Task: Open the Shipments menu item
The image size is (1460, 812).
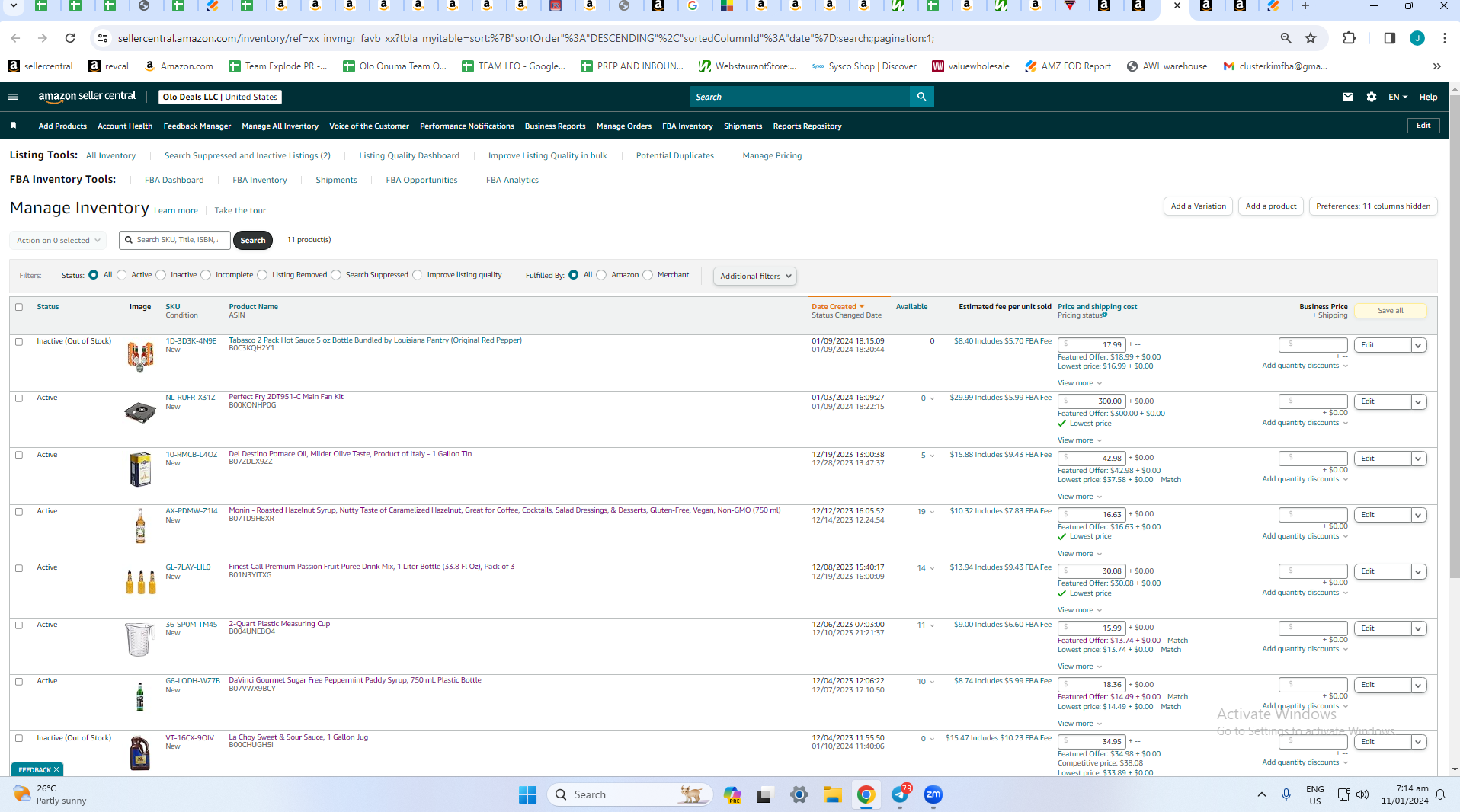Action: tap(742, 126)
